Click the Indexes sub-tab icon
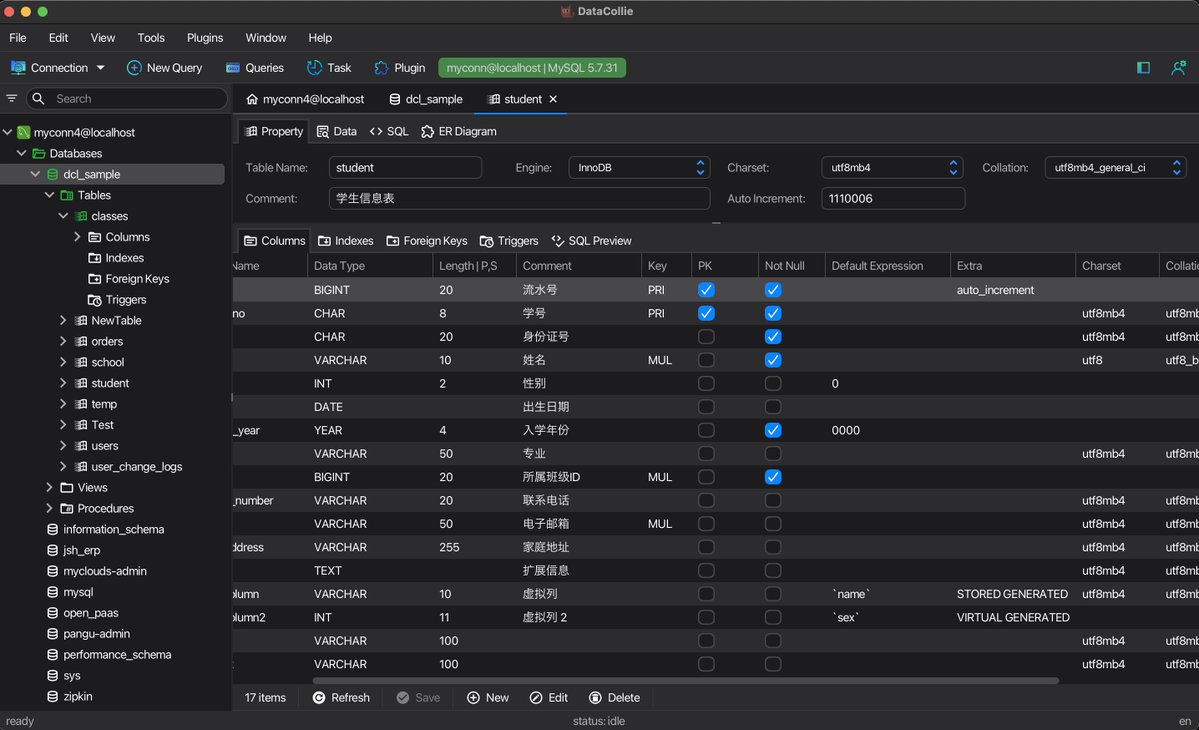Image resolution: width=1199 pixels, height=730 pixels. [x=324, y=241]
